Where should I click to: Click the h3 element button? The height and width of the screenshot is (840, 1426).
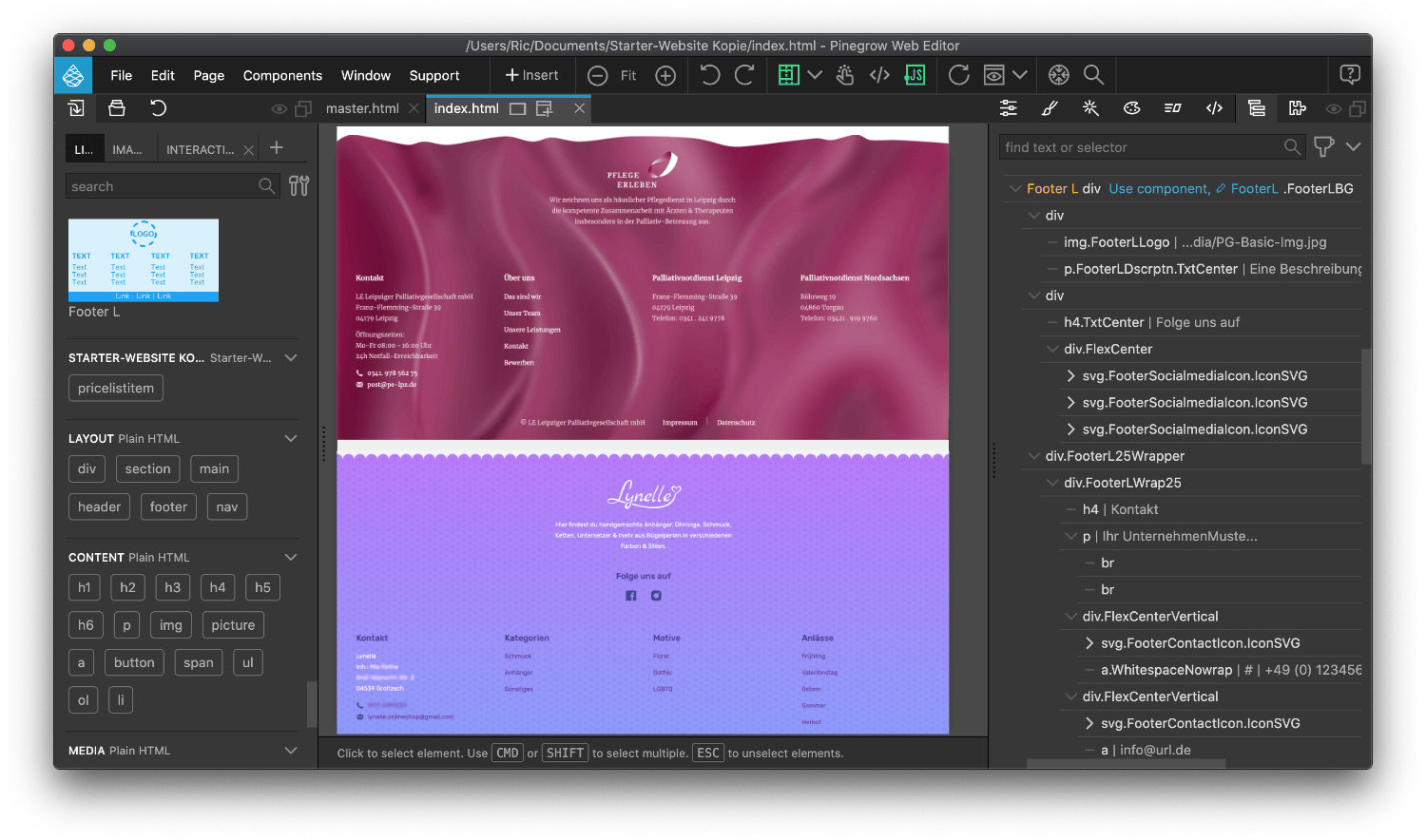172,587
